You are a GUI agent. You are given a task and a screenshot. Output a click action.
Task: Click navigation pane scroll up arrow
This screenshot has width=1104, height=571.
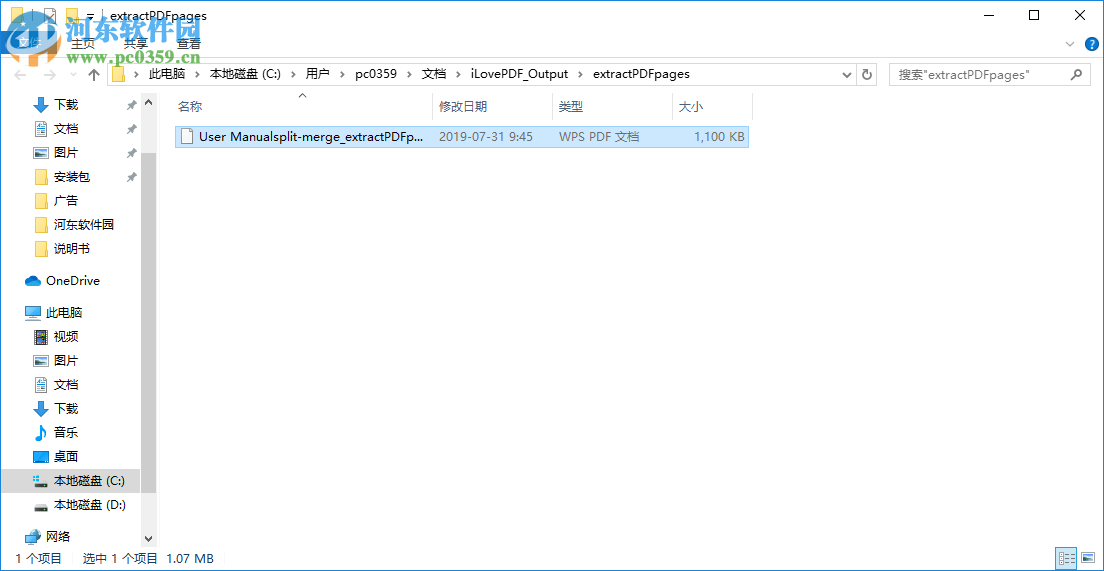(148, 103)
